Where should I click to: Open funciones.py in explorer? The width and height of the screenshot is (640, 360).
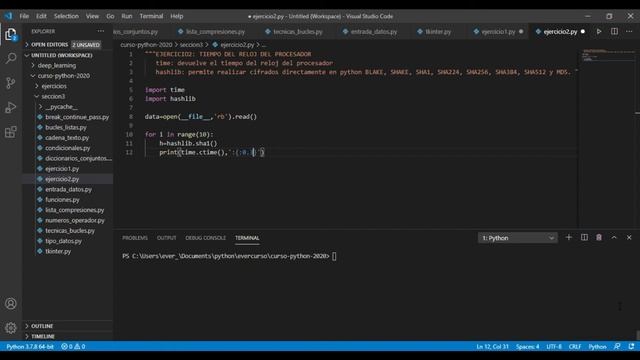click(67, 200)
